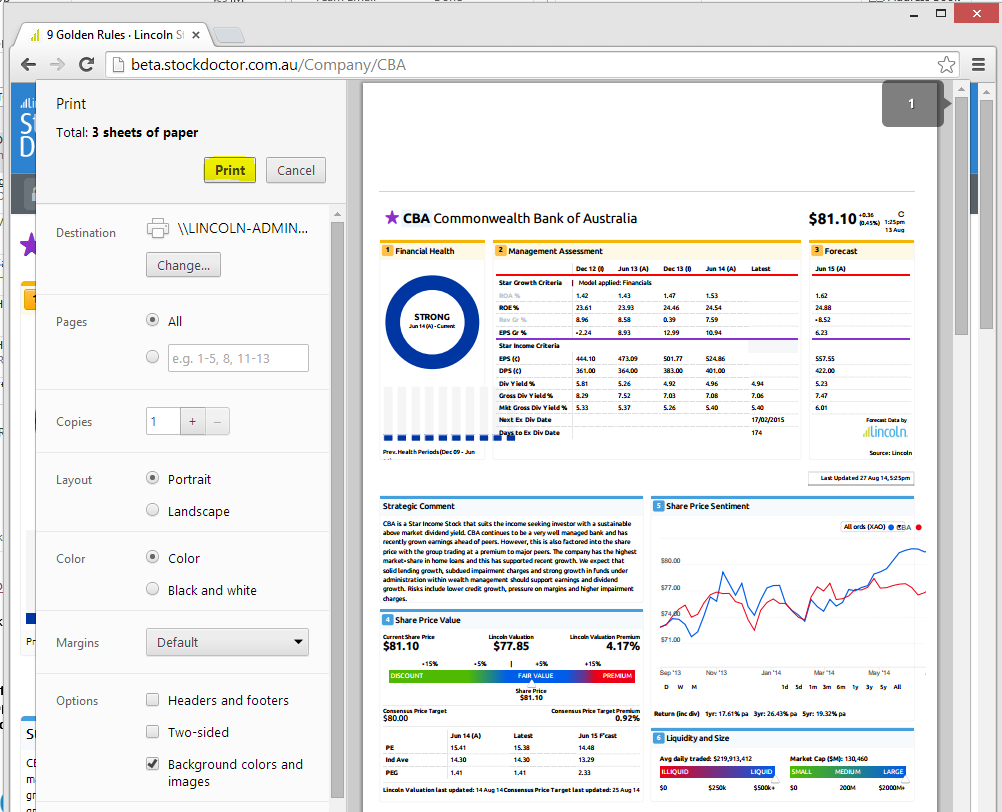Open the Margins Default dropdown
Screen dimensions: 1002x812
click(x=227, y=642)
